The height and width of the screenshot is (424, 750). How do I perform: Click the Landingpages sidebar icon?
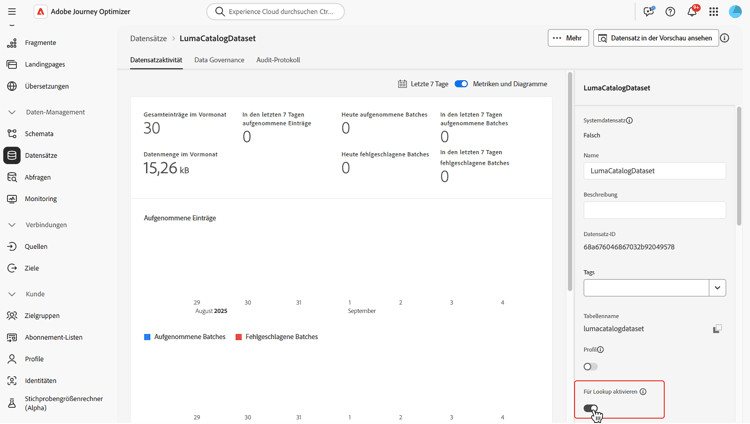[12, 64]
